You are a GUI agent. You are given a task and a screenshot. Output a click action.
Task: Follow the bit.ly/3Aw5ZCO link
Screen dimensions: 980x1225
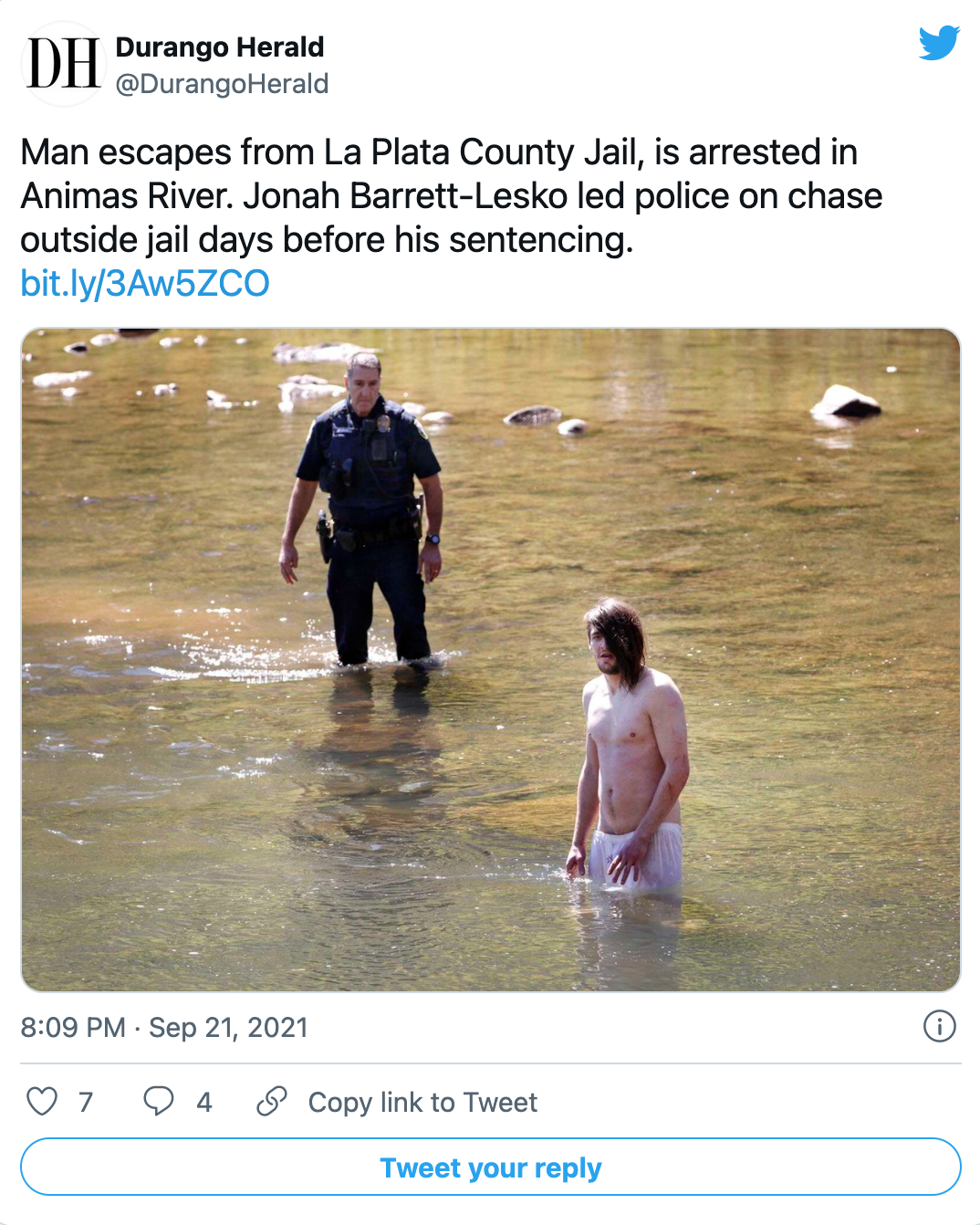[x=145, y=284]
